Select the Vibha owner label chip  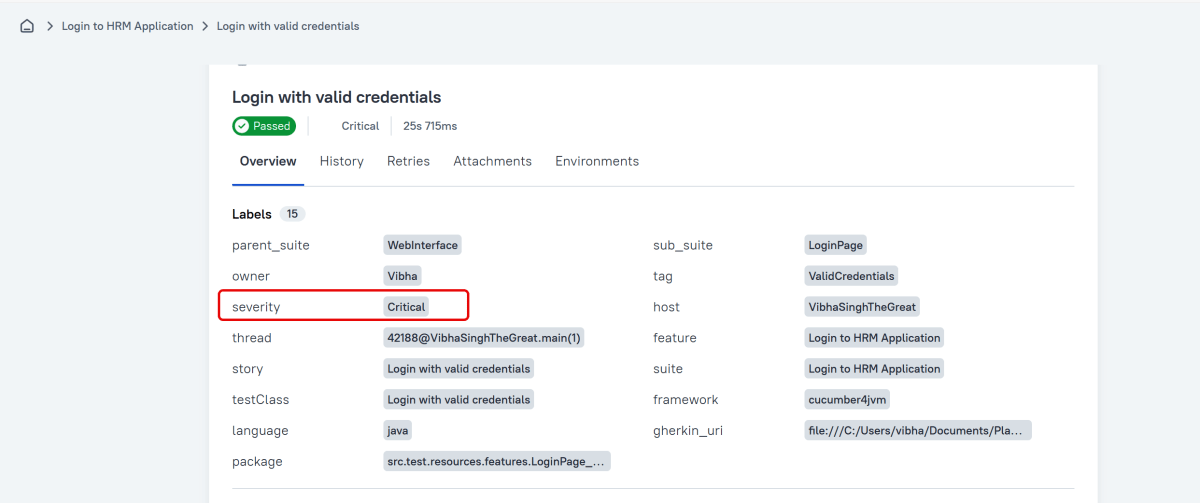403,276
